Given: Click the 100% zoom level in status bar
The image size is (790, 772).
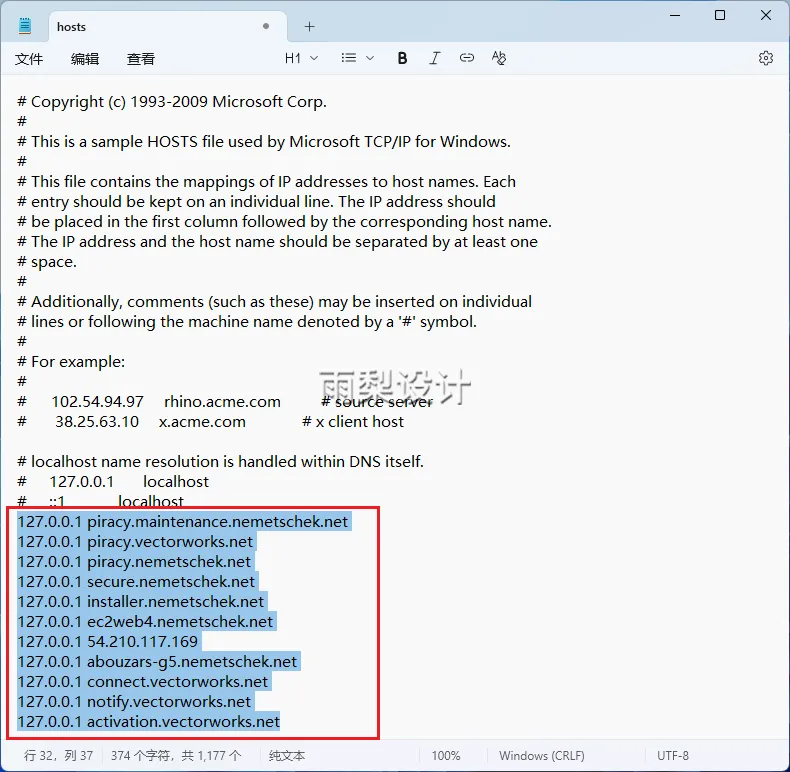Looking at the screenshot, I should coord(446,756).
